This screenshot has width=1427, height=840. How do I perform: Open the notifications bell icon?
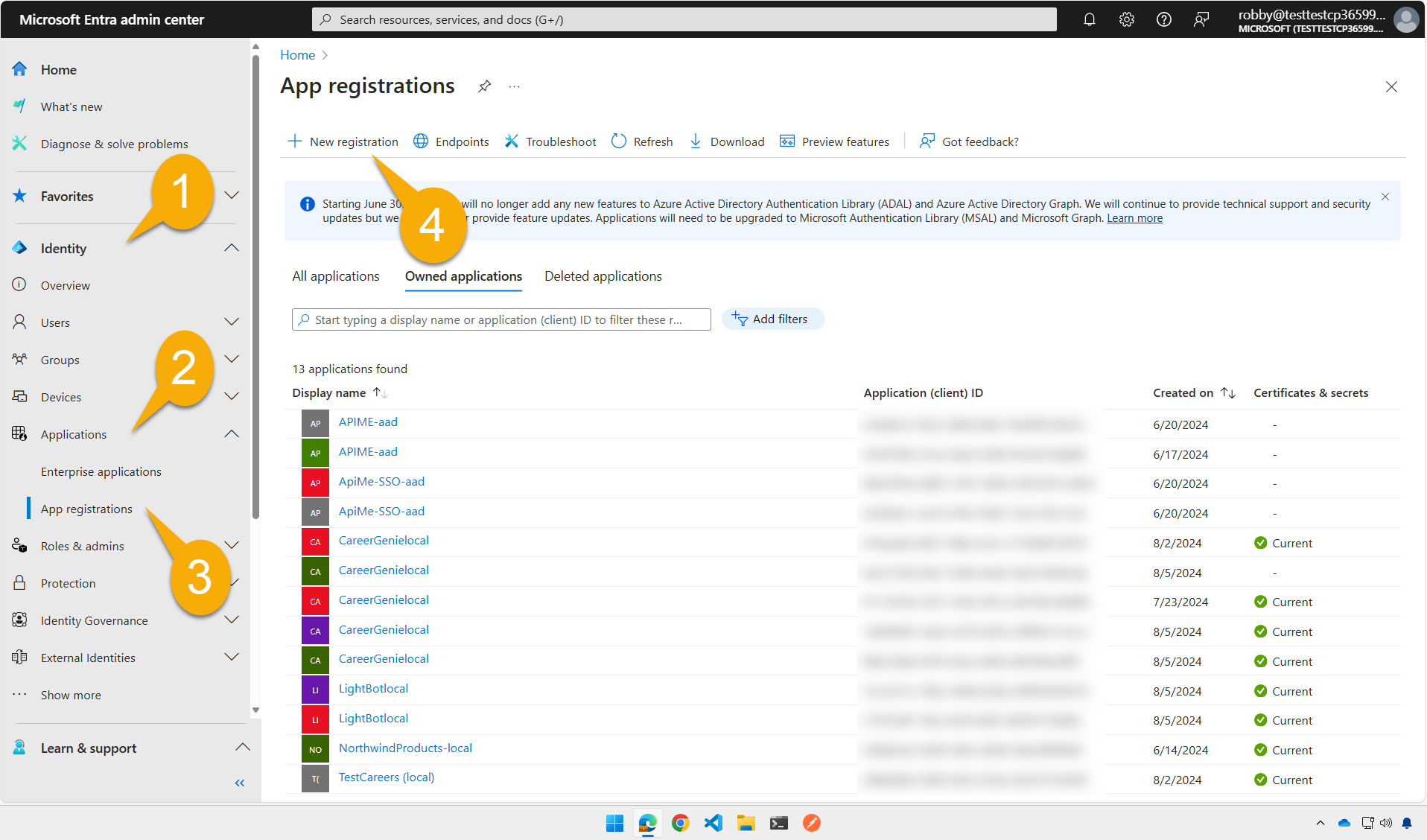tap(1089, 19)
